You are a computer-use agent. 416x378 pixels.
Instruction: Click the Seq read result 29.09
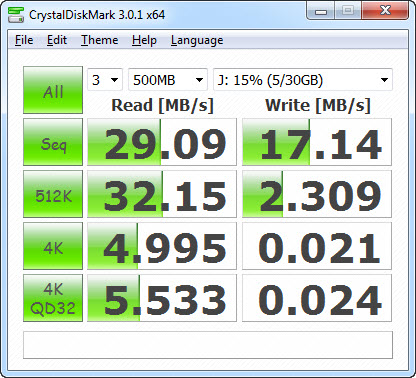[x=162, y=142]
